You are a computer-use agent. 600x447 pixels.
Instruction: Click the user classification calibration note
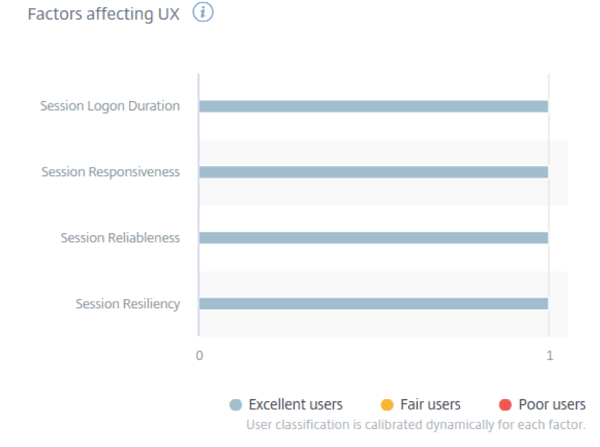[416, 424]
